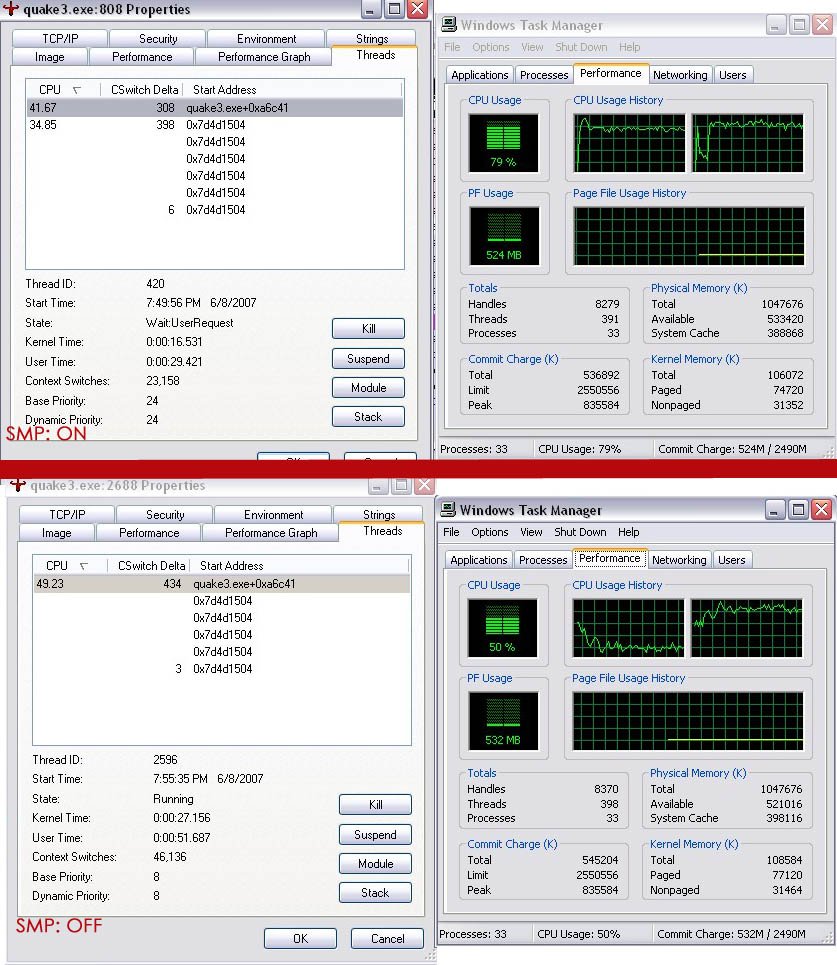Click CPU sort arrow in quake3.exe:808 window

77,90
